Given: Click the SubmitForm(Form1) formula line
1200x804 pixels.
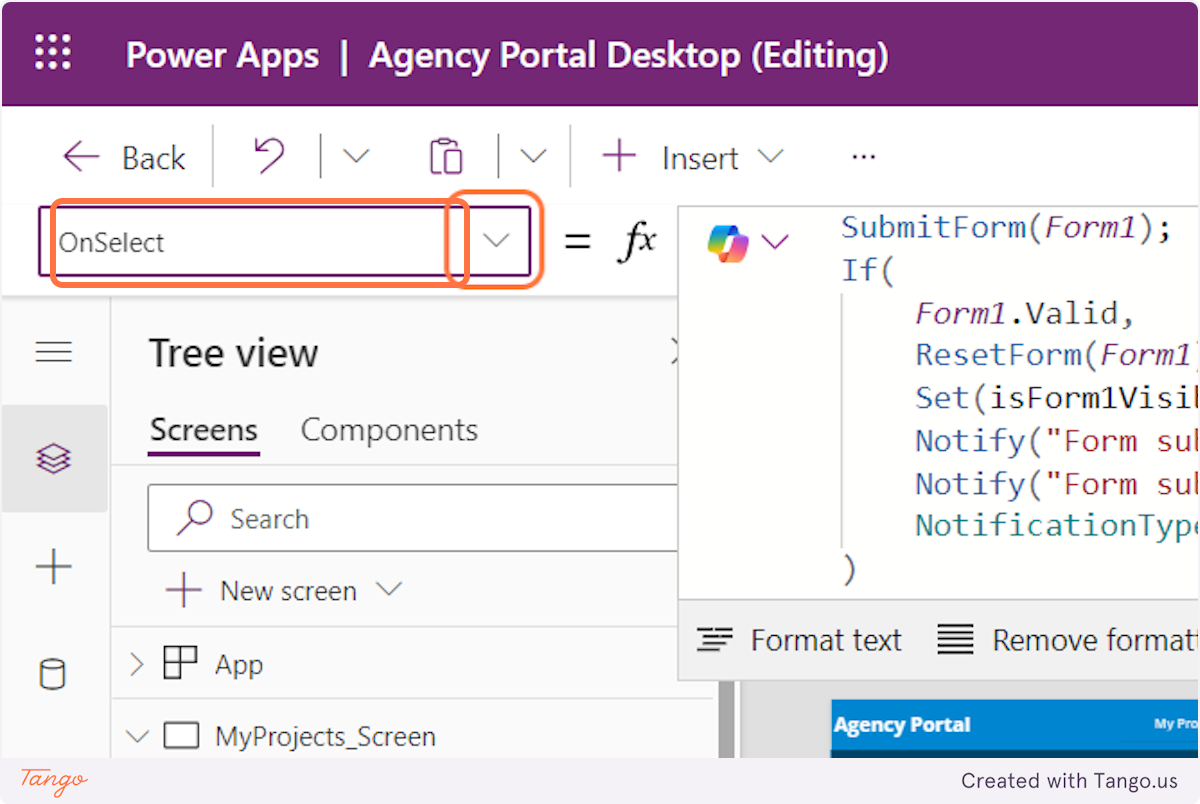Looking at the screenshot, I should click(x=1006, y=228).
